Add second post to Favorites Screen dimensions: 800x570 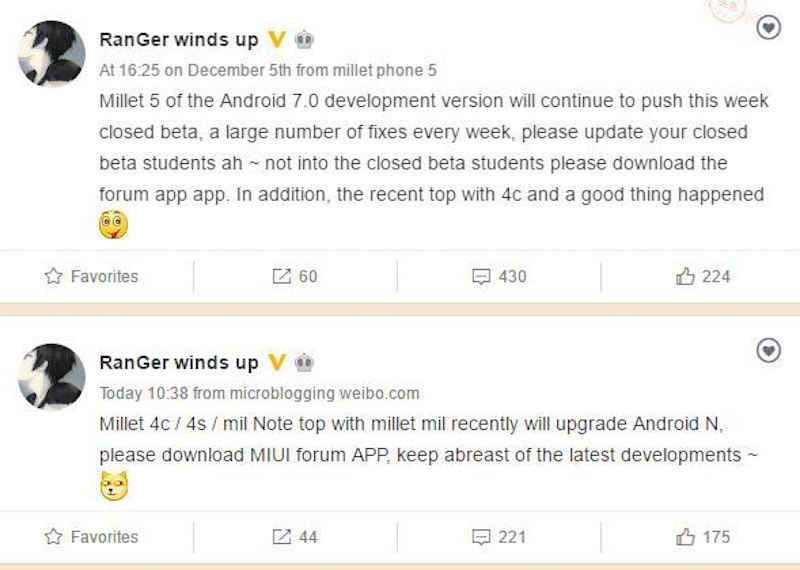click(x=91, y=536)
